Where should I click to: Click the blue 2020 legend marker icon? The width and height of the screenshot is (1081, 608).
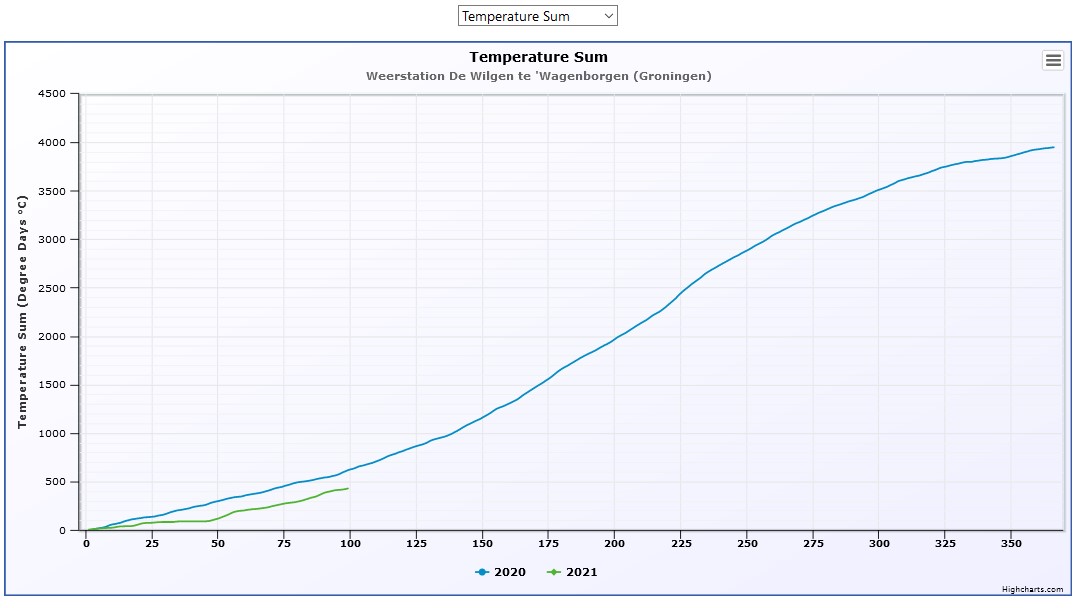pos(482,573)
